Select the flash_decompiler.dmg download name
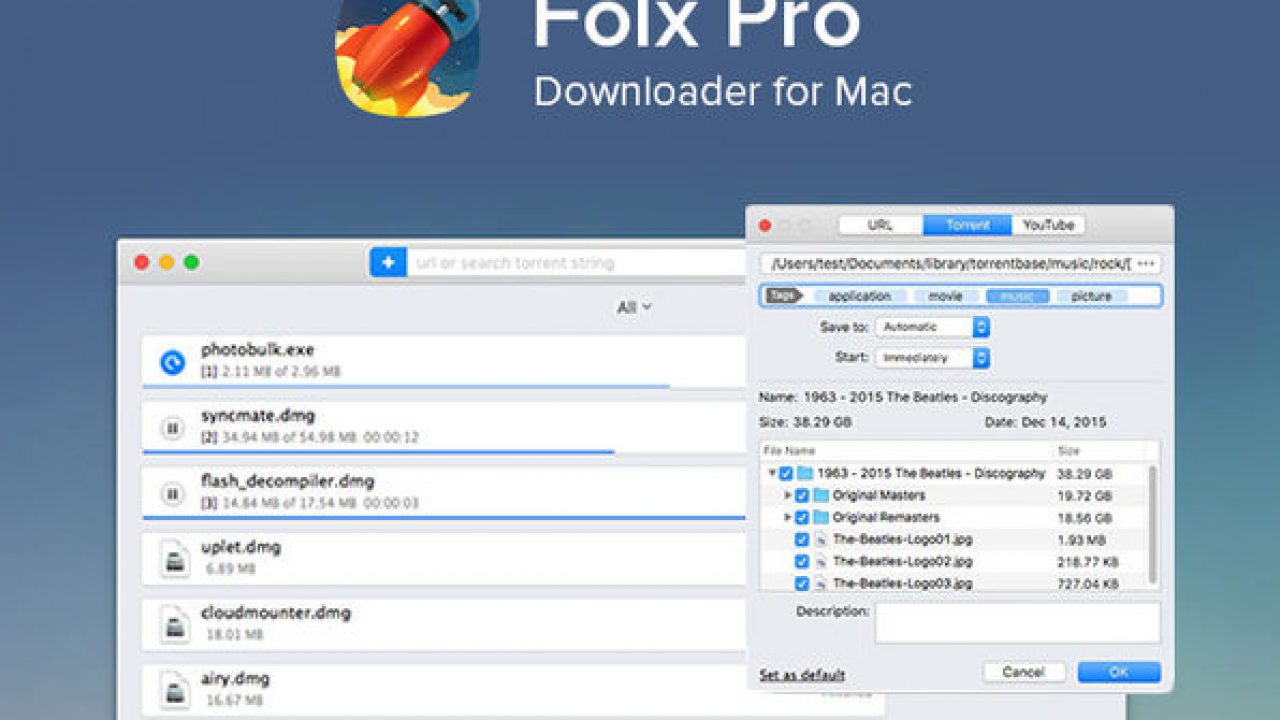 pyautogui.click(x=288, y=481)
